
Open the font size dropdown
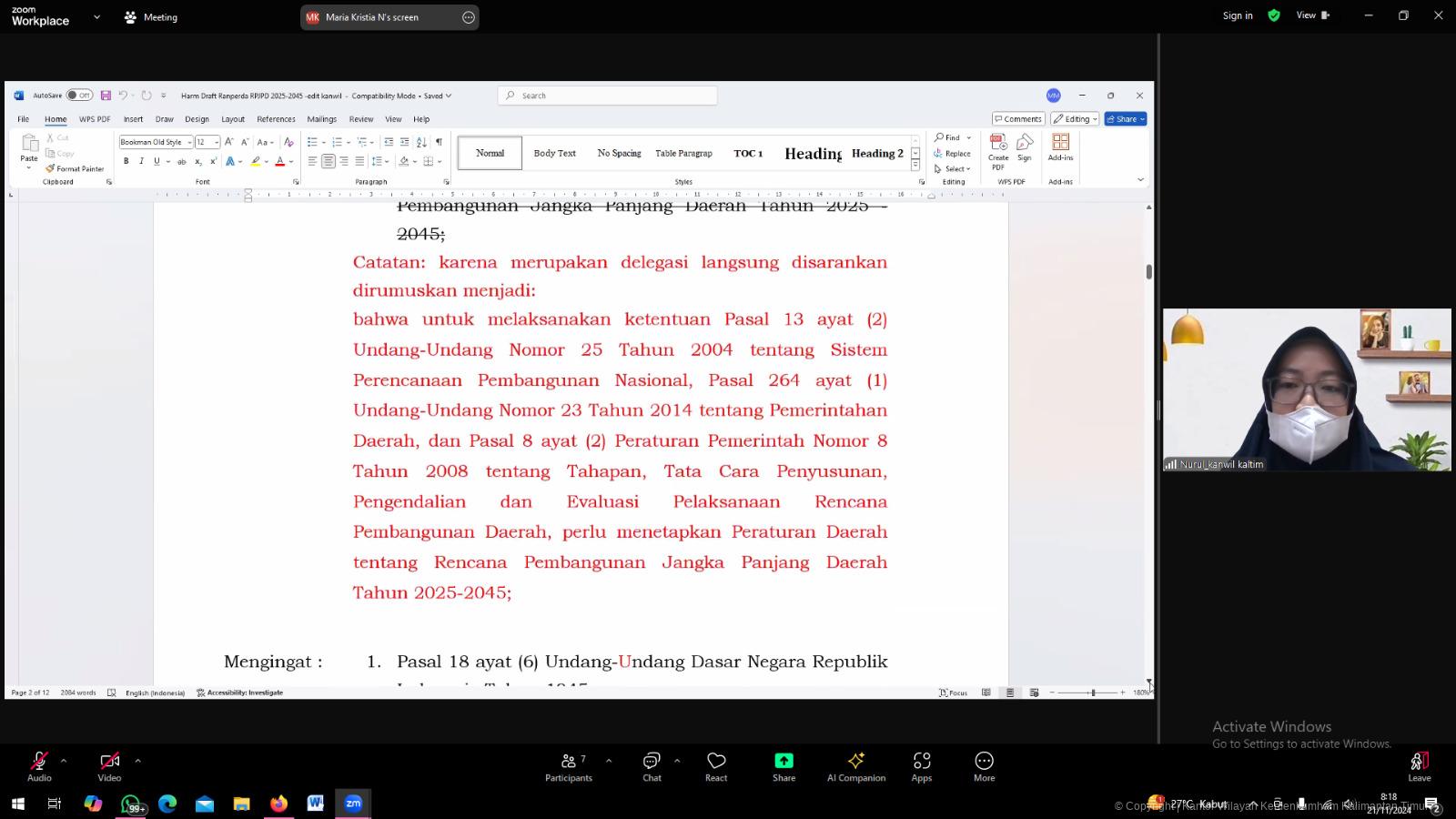(217, 142)
